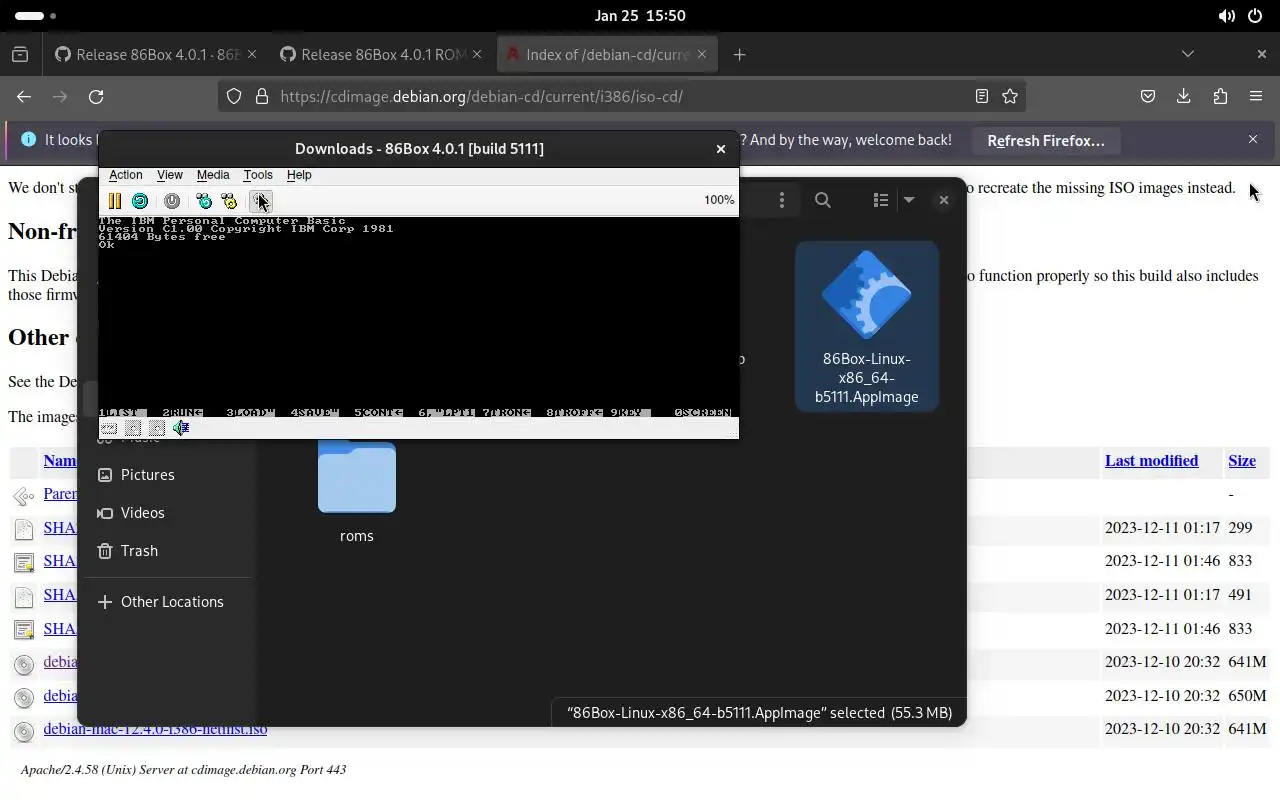Open Trash in Files sidebar

[x=139, y=551]
